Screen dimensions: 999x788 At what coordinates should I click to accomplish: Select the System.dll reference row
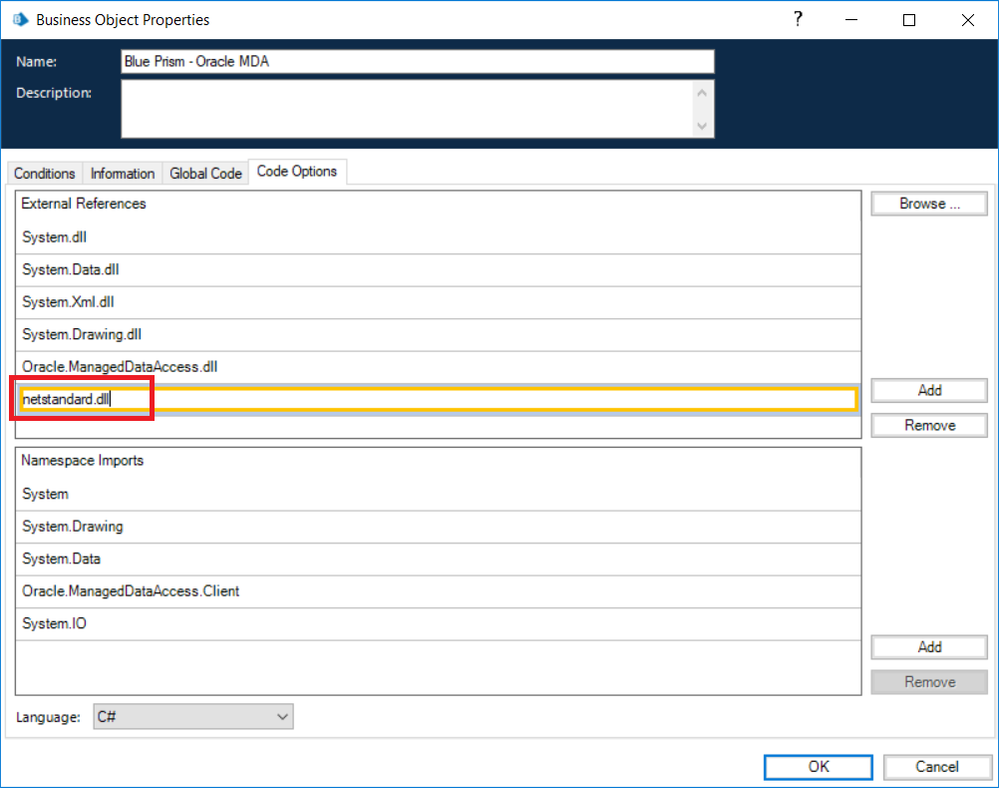pyautogui.click(x=438, y=238)
